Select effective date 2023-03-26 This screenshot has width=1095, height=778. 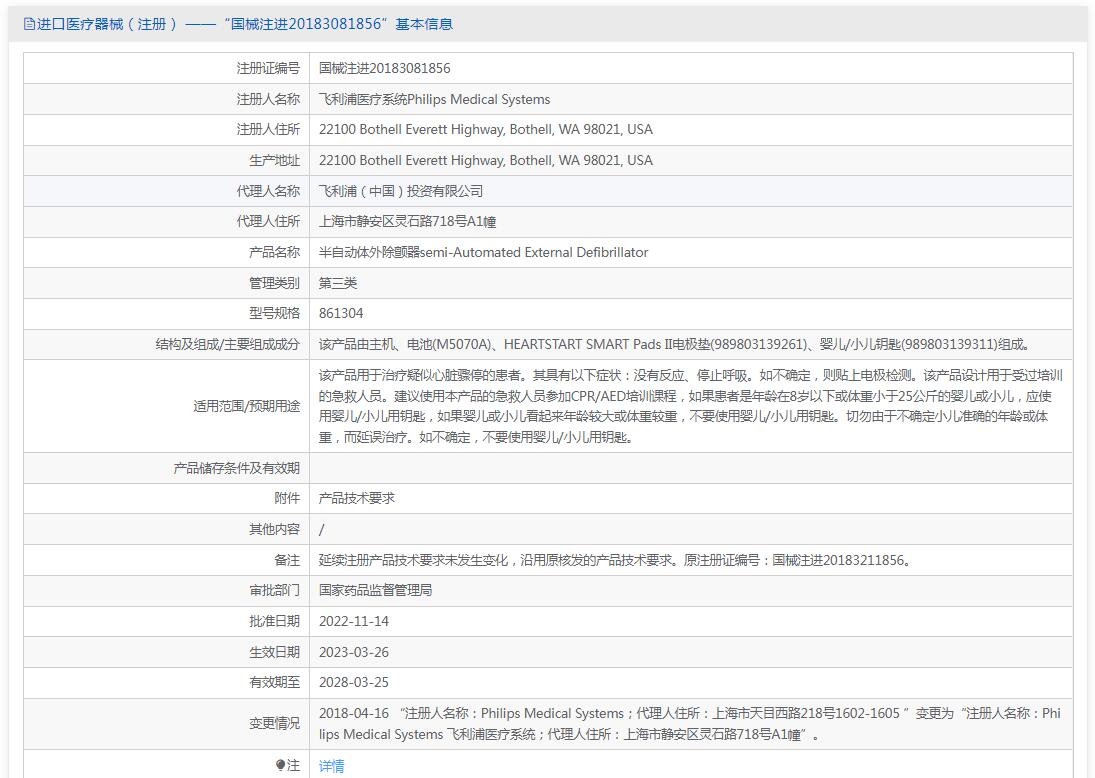[353, 652]
